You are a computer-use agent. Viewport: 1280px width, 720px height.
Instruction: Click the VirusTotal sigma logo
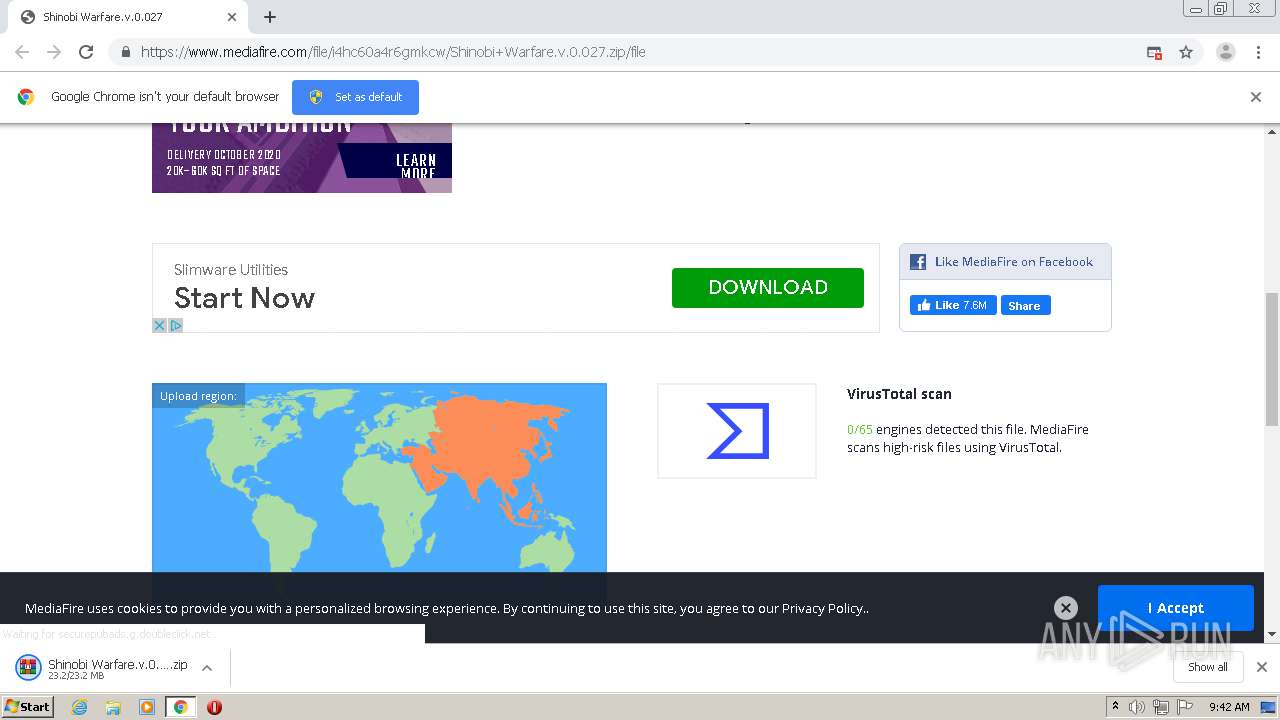(x=737, y=431)
